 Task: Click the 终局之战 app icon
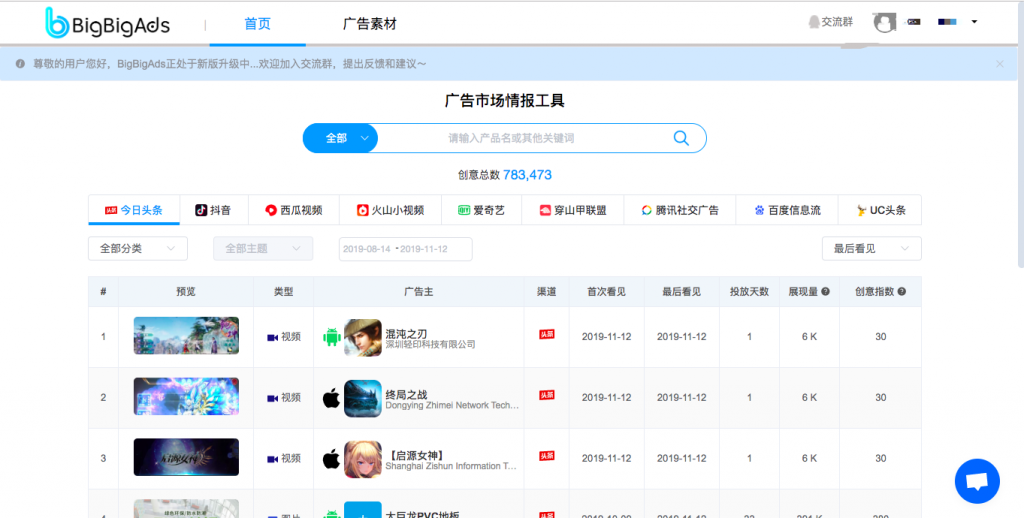[x=362, y=398]
